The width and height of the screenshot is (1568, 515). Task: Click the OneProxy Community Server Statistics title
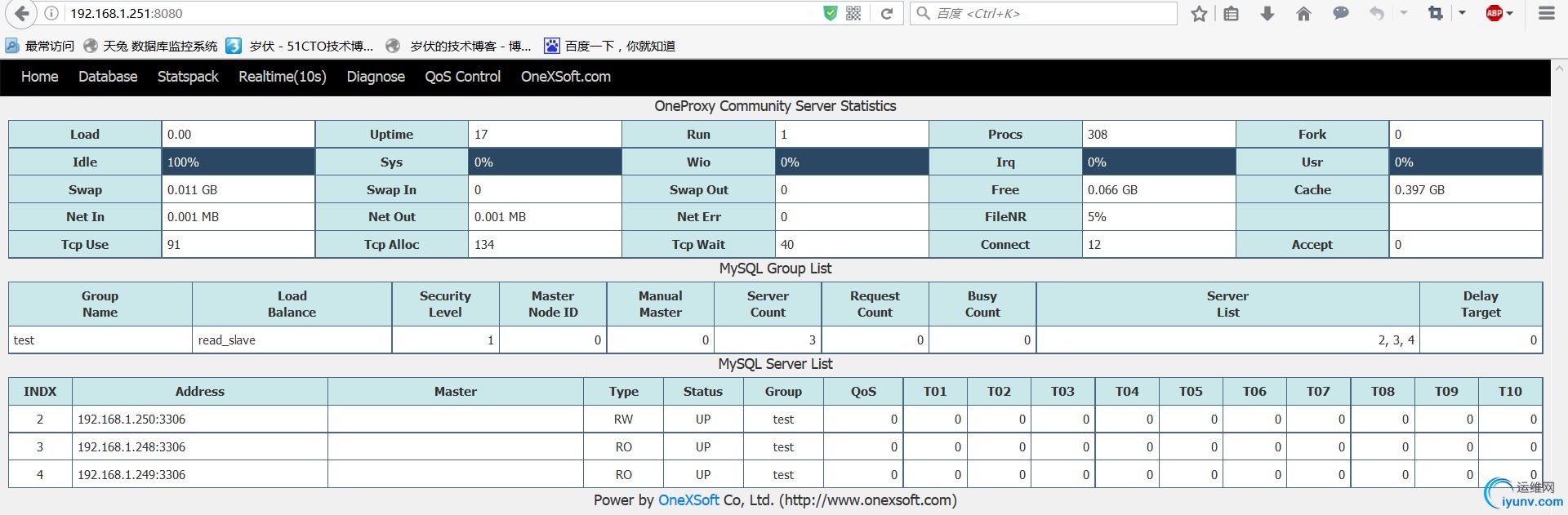click(x=775, y=106)
